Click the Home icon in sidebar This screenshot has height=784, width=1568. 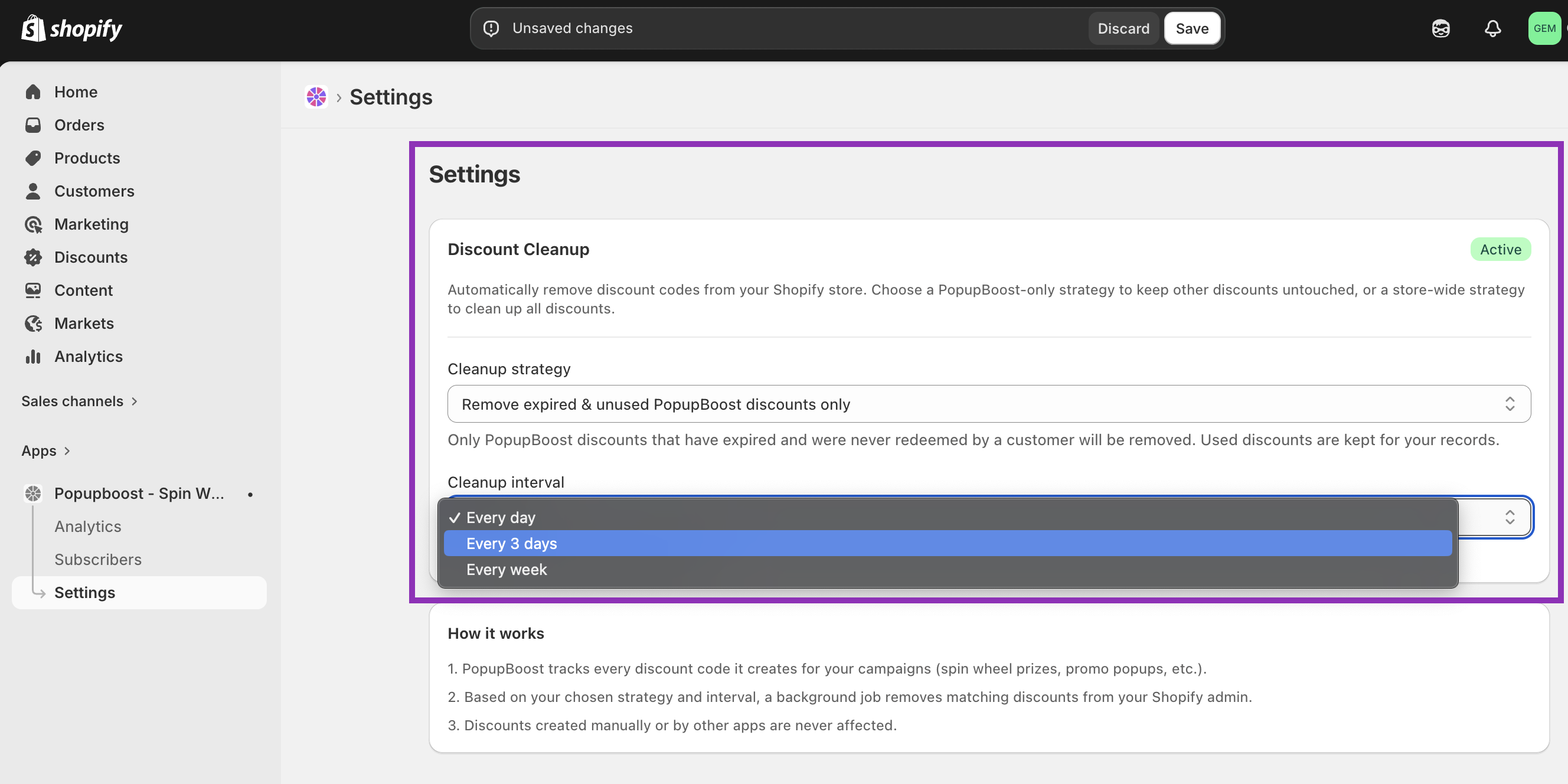pyautogui.click(x=33, y=92)
